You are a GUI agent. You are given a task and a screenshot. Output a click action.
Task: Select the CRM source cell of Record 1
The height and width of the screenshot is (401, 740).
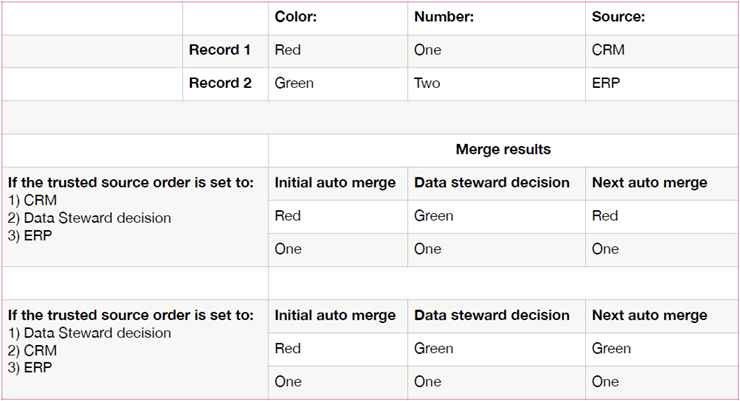coord(608,50)
